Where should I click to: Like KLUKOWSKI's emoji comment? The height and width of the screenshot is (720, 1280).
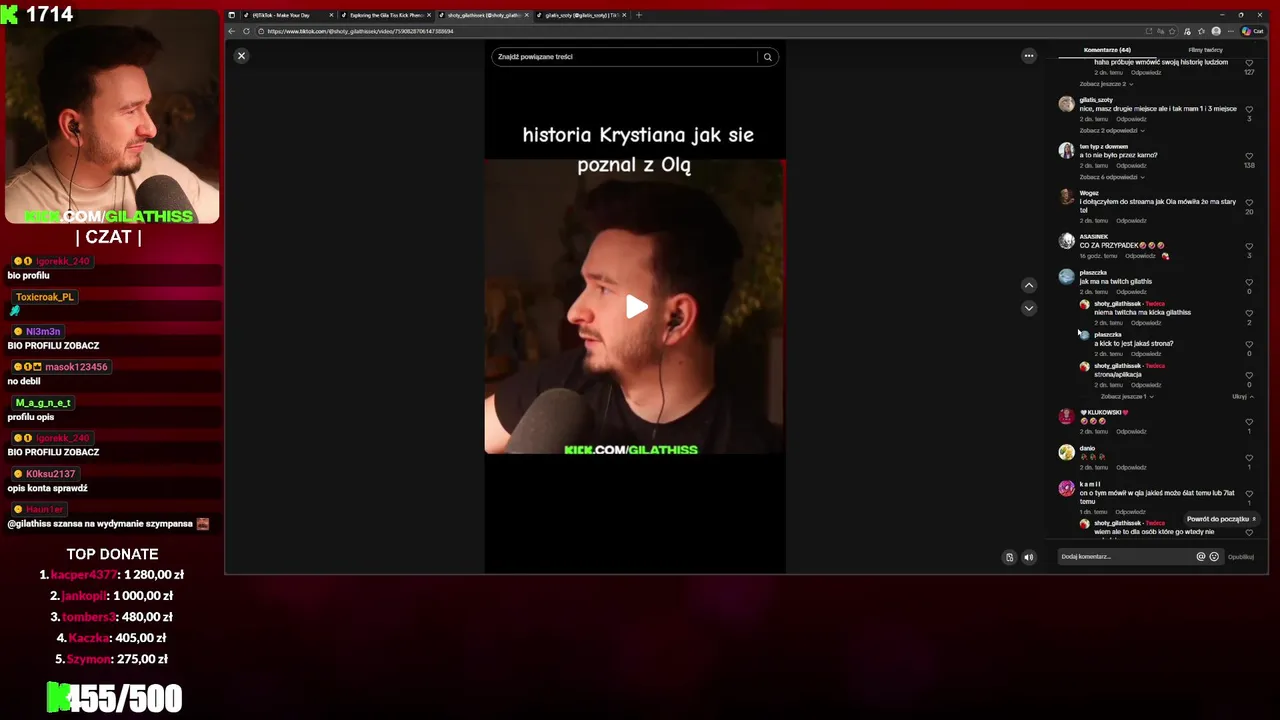pos(1249,422)
